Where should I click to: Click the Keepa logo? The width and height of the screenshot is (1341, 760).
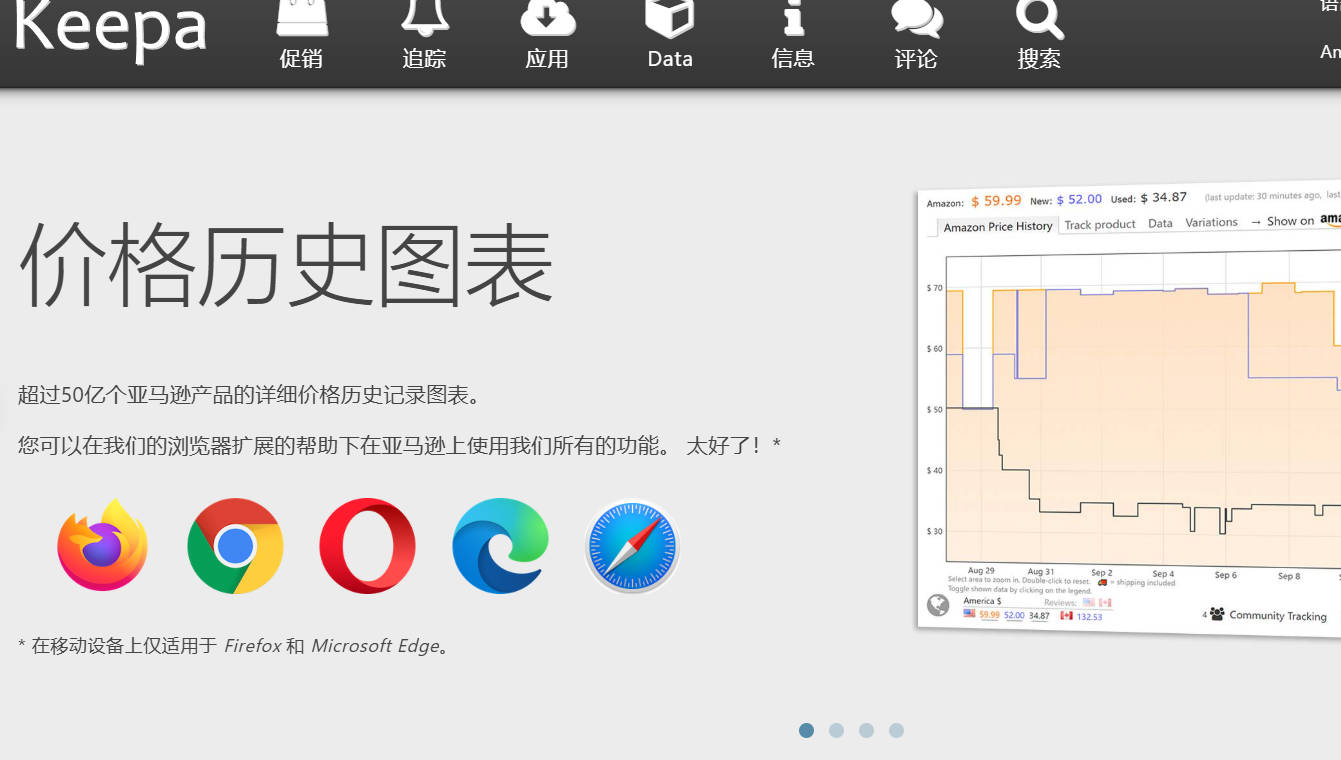pos(110,32)
